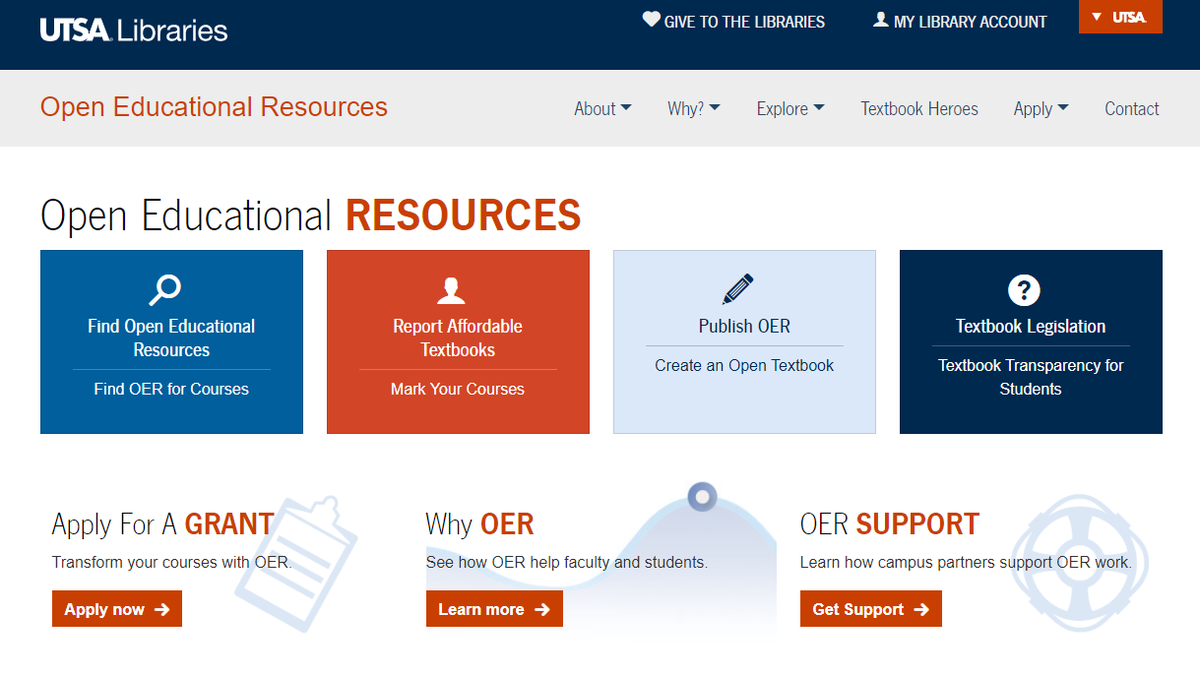Click the person silhouette icon on Report Affordable Textbooks
Viewport: 1200px width, 675px height.
tap(451, 291)
